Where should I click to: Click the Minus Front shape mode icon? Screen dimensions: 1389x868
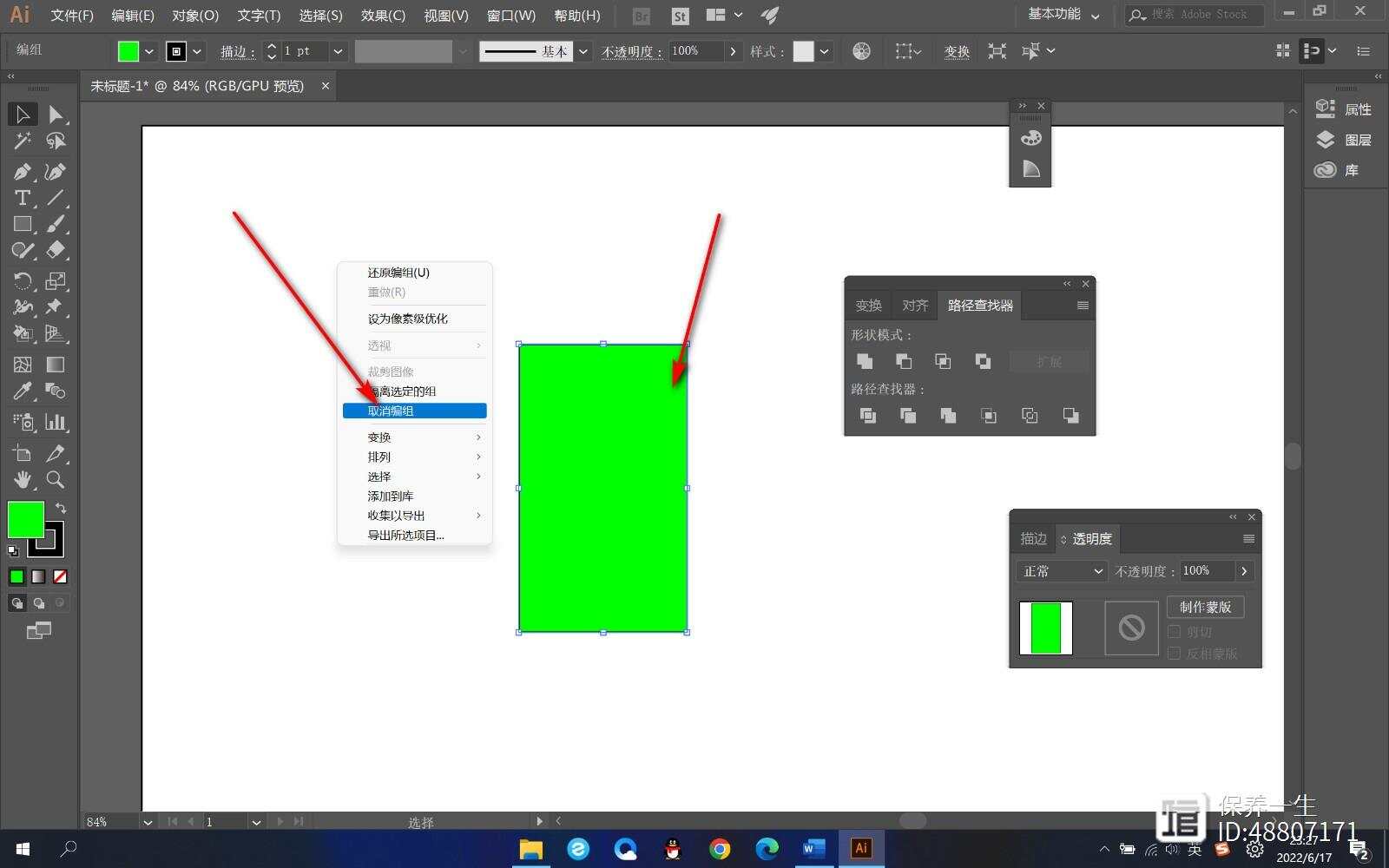coord(904,361)
